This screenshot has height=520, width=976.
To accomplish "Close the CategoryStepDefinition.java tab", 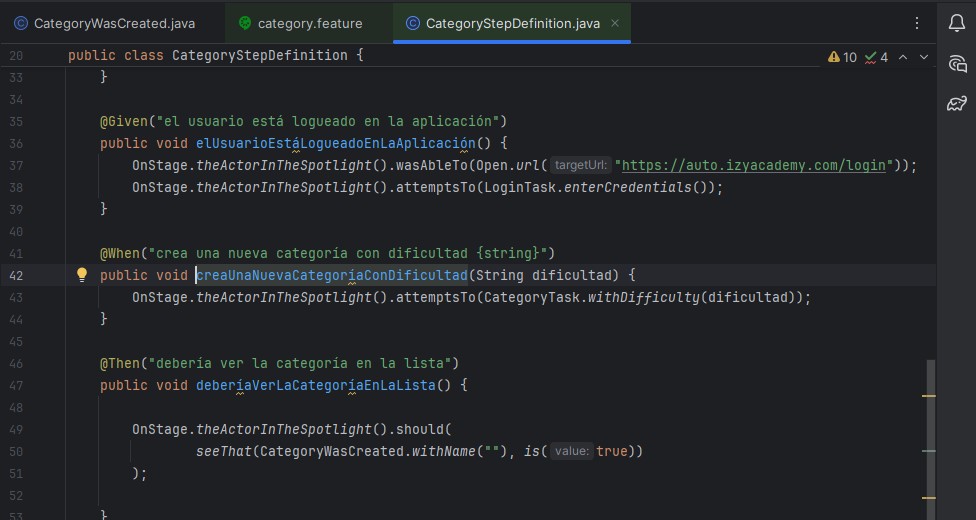I will pos(615,23).
